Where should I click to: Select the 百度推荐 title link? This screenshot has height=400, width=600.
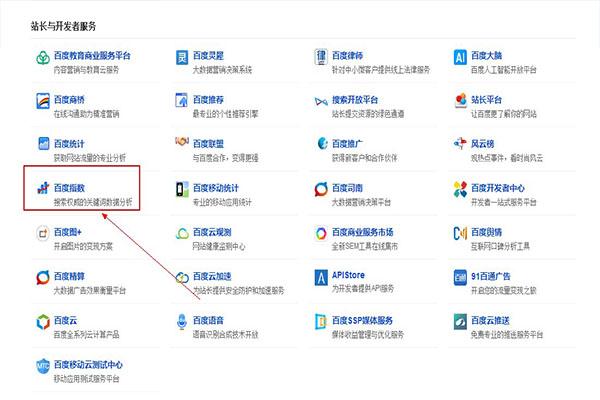click(208, 100)
